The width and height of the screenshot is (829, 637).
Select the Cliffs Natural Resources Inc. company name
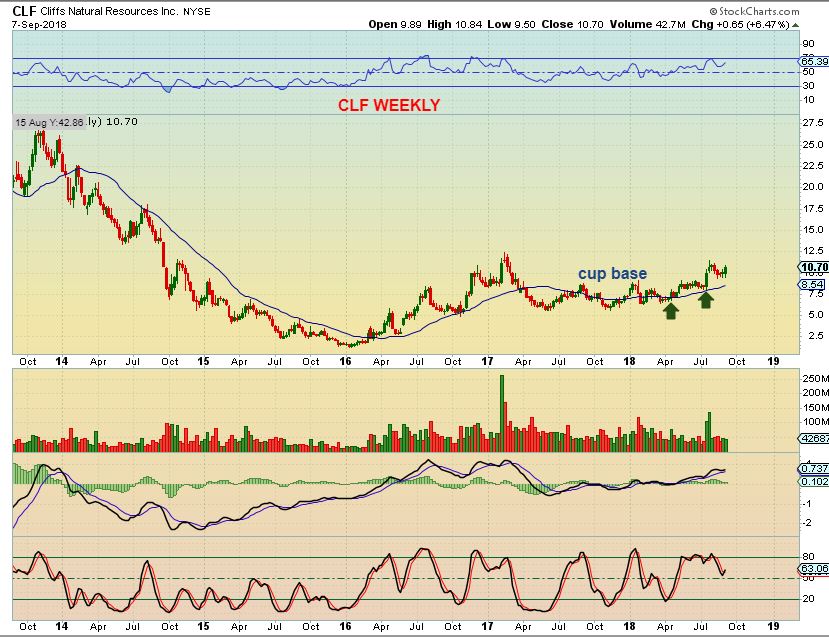(109, 11)
